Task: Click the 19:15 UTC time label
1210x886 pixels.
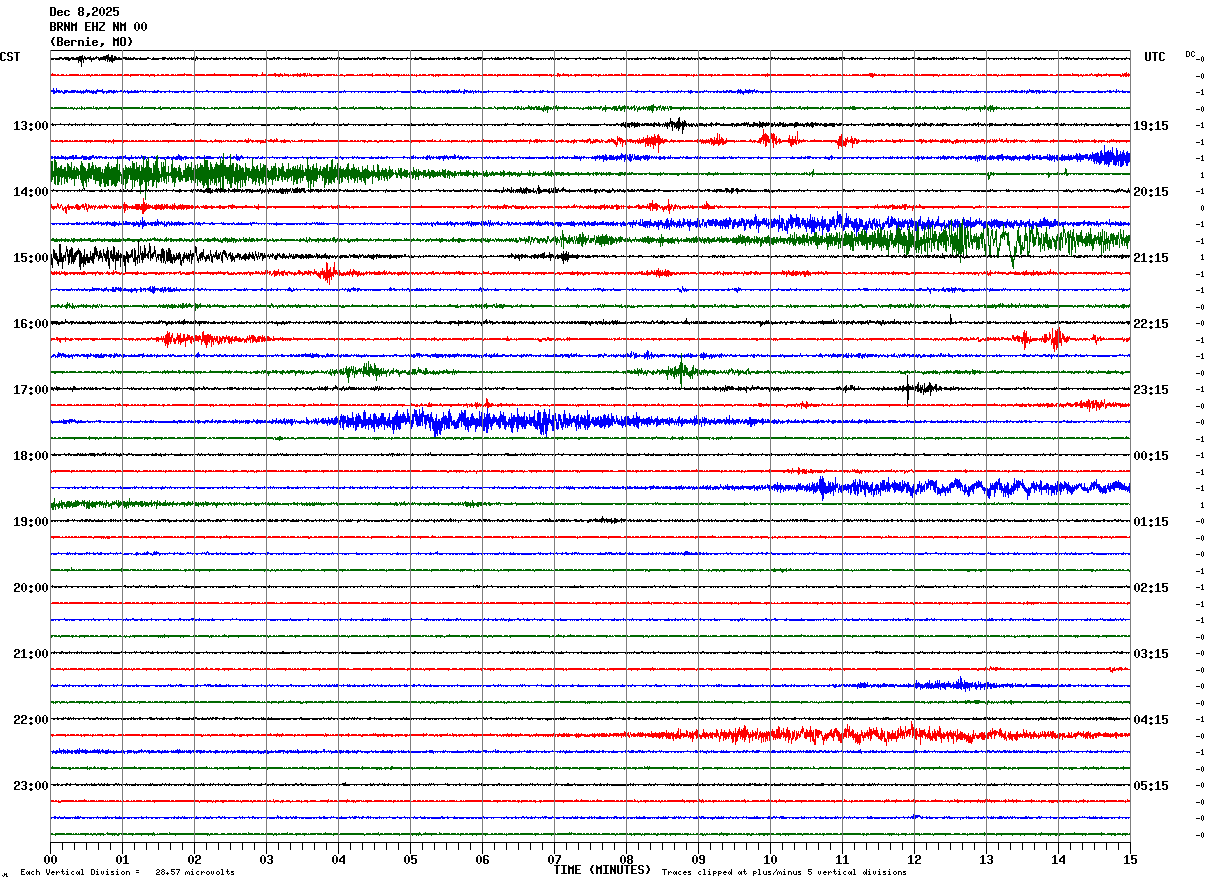Action: click(x=1151, y=126)
